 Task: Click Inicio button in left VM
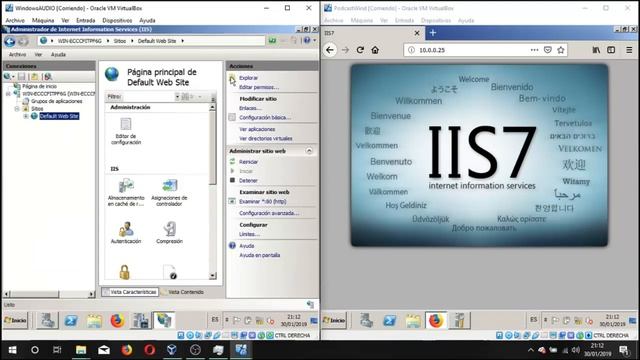coord(16,320)
